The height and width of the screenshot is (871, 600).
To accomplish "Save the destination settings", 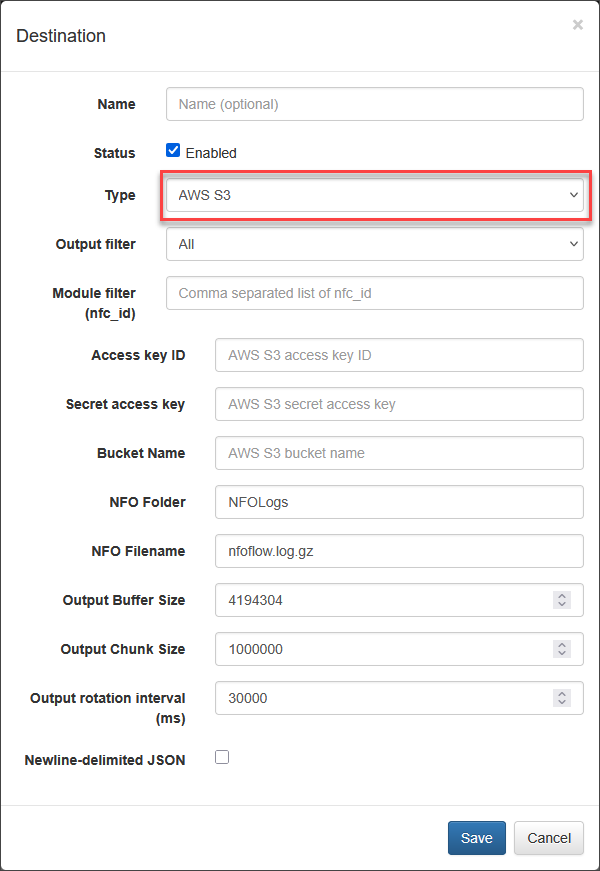I will point(477,838).
